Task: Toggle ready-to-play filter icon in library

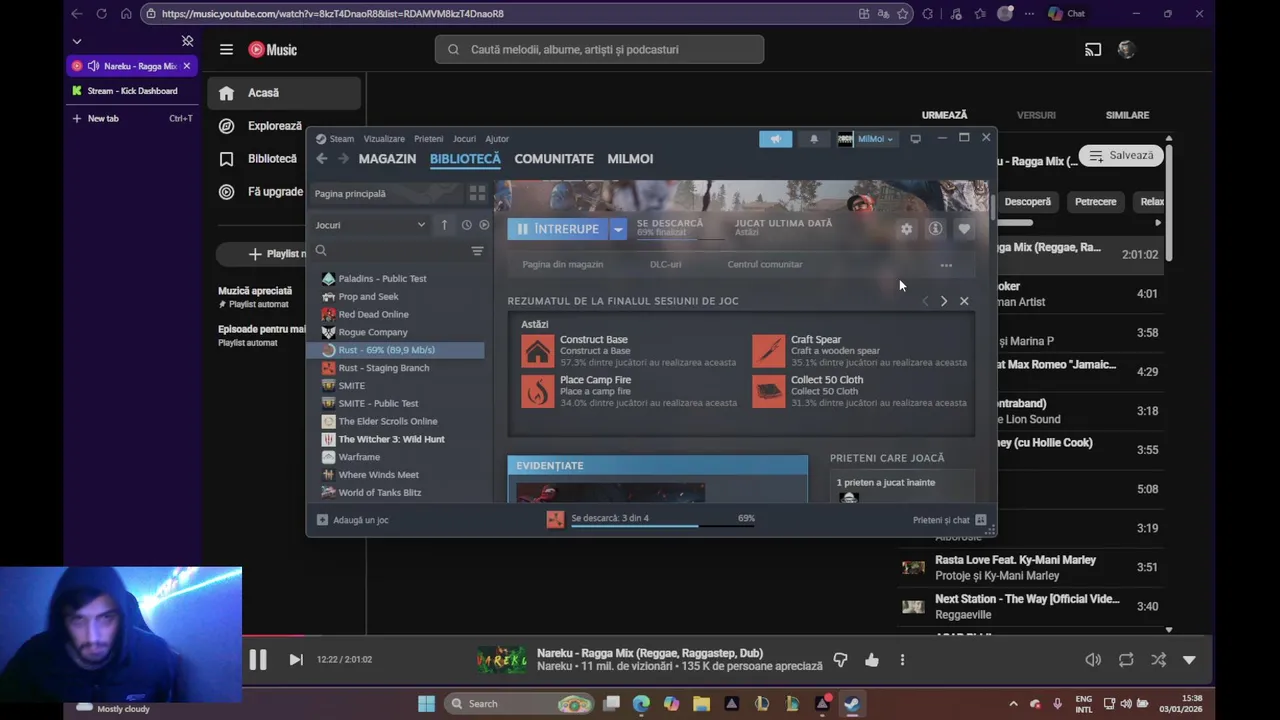Action: pos(484,225)
